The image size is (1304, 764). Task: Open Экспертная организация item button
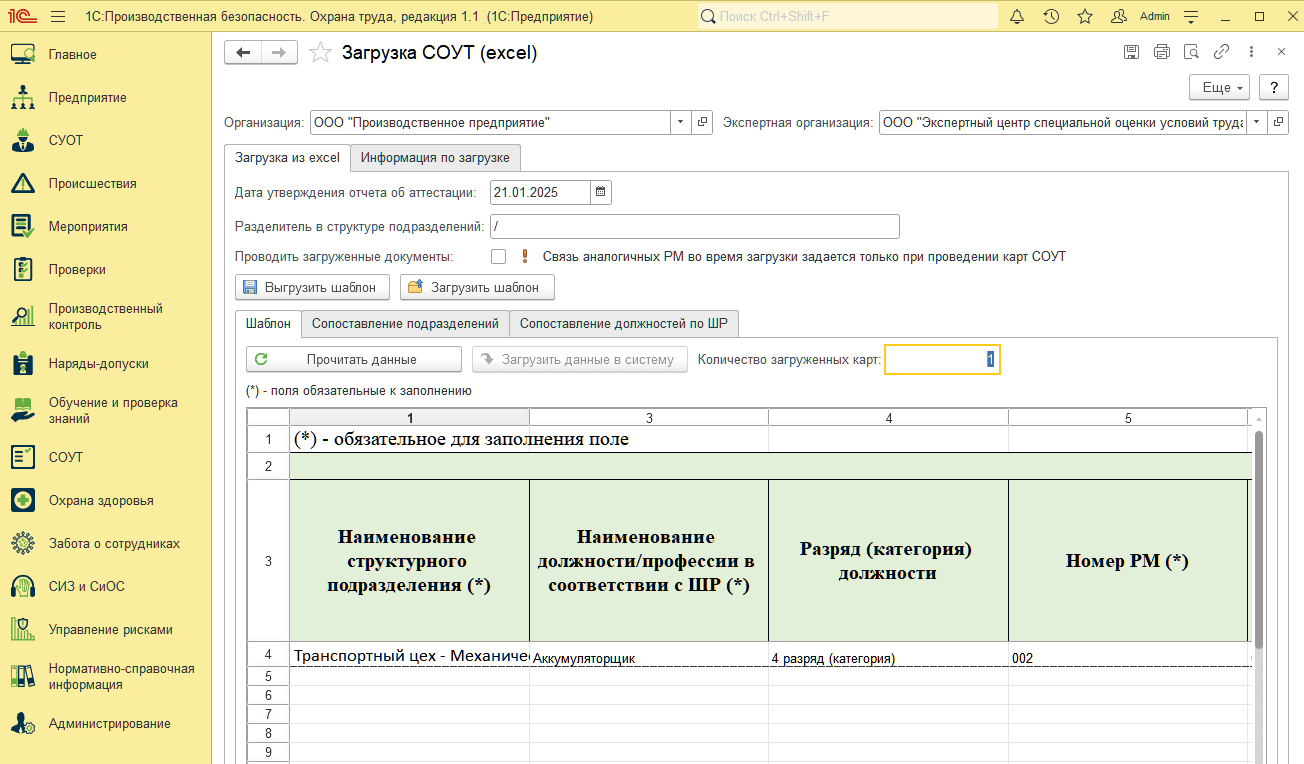click(x=1280, y=122)
